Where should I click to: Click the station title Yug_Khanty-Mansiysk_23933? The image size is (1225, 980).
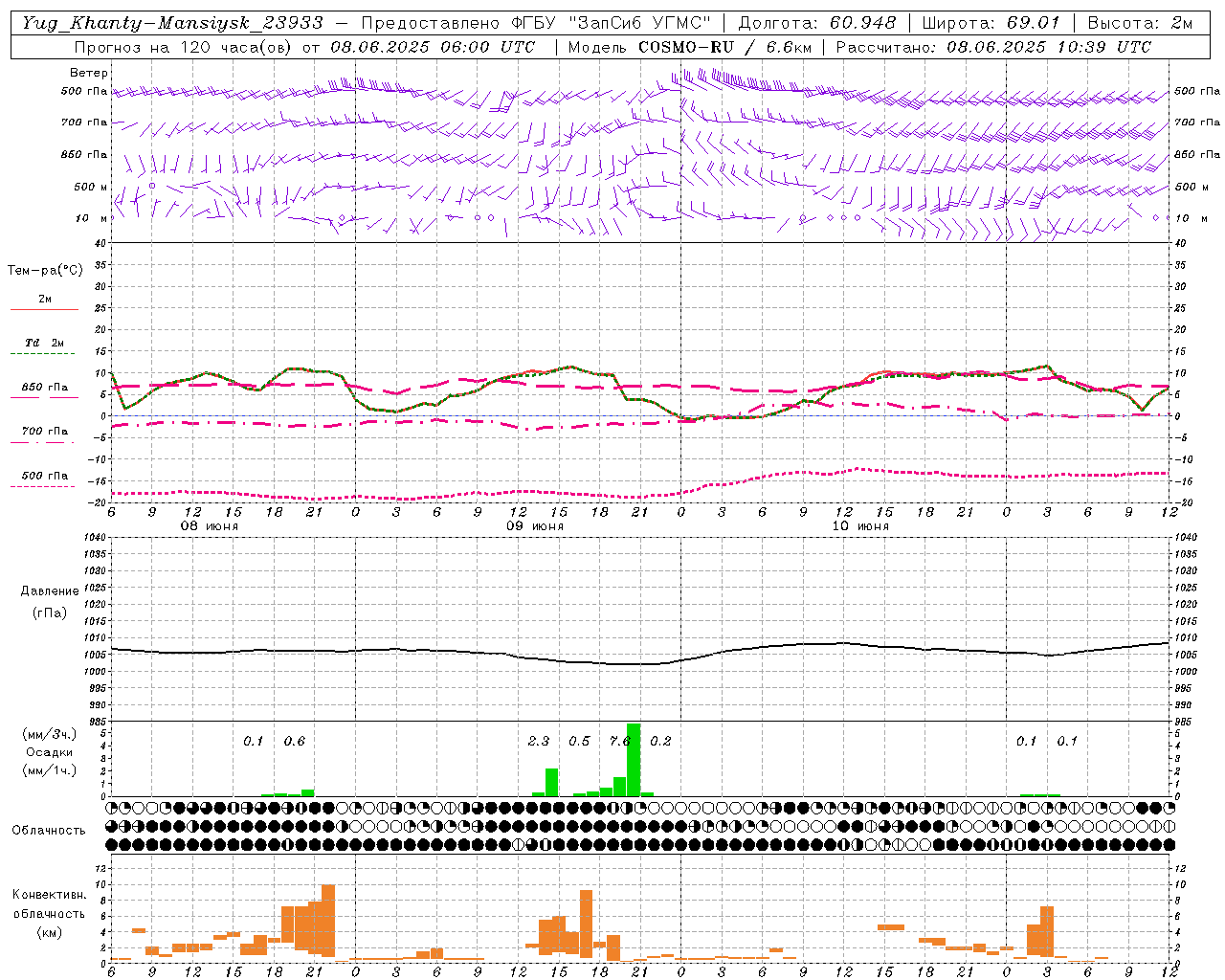172,23
